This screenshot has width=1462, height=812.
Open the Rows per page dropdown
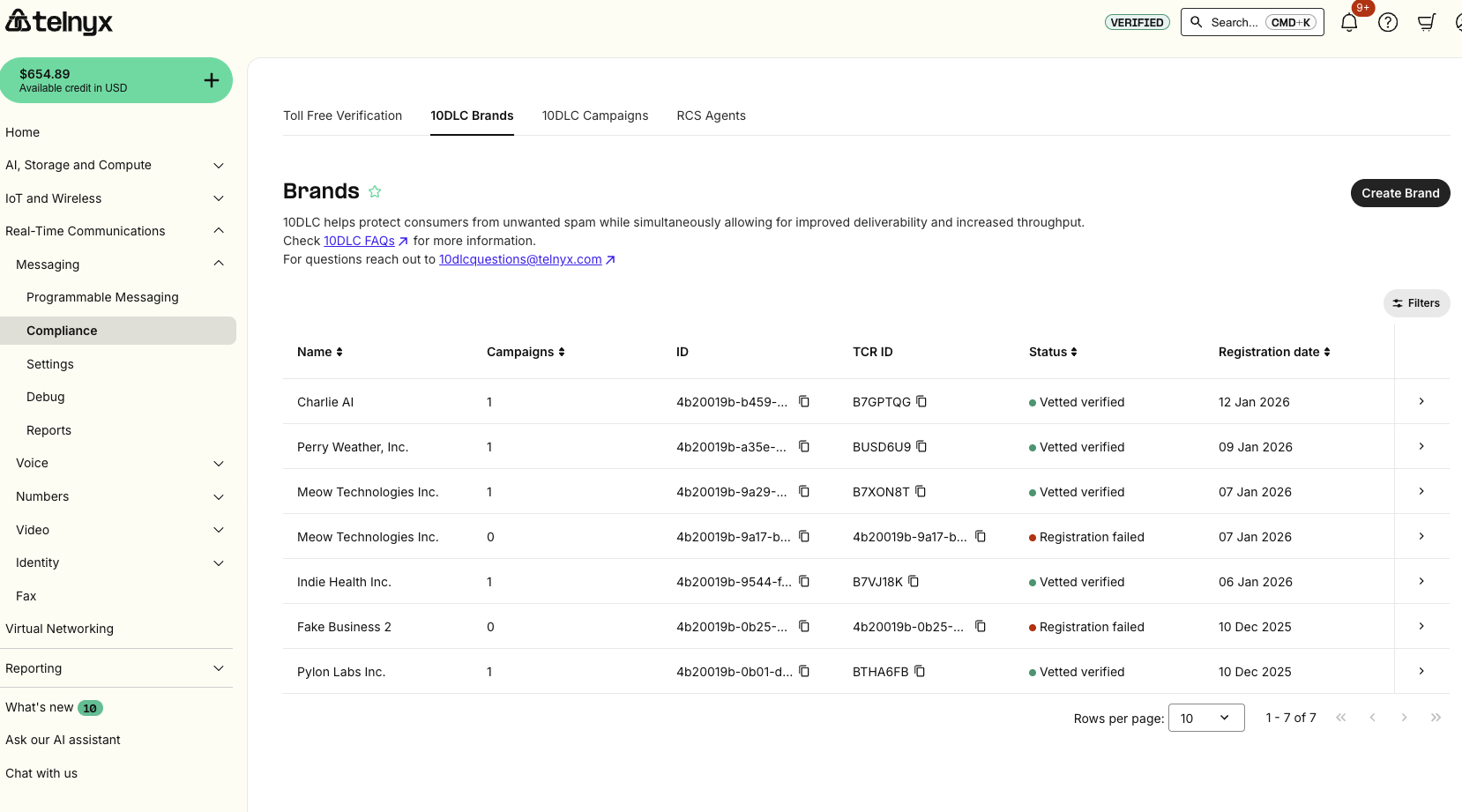1206,718
